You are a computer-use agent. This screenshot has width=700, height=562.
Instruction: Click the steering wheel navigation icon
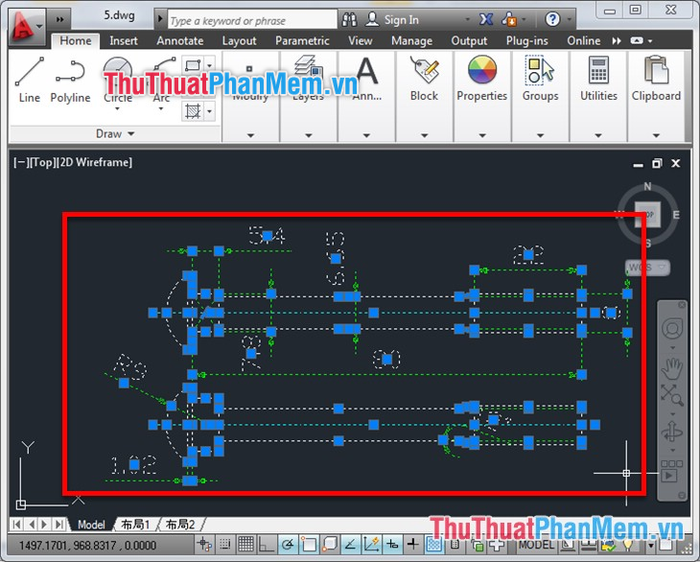[672, 329]
